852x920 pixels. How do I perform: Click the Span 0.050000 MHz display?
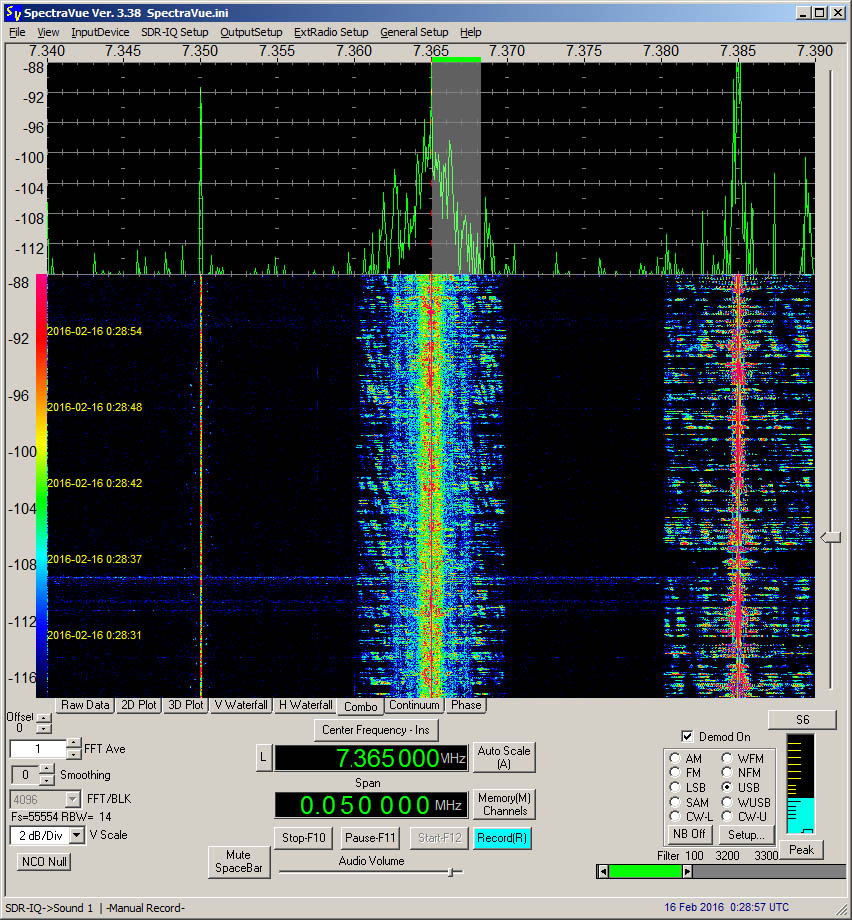(x=371, y=805)
